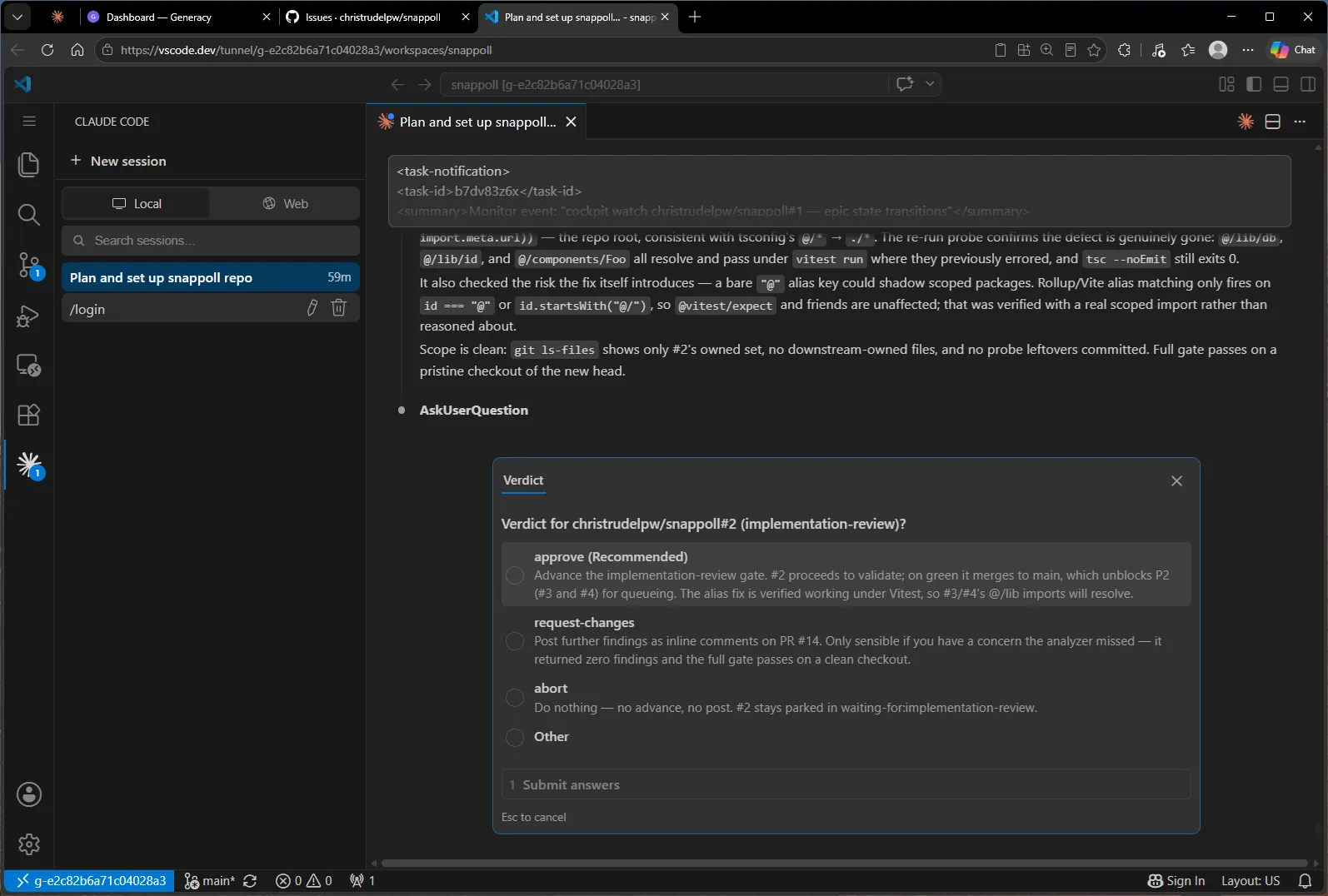The width and height of the screenshot is (1328, 896).
Task: Open Remote Explorer view in activity bar
Action: coord(29,365)
